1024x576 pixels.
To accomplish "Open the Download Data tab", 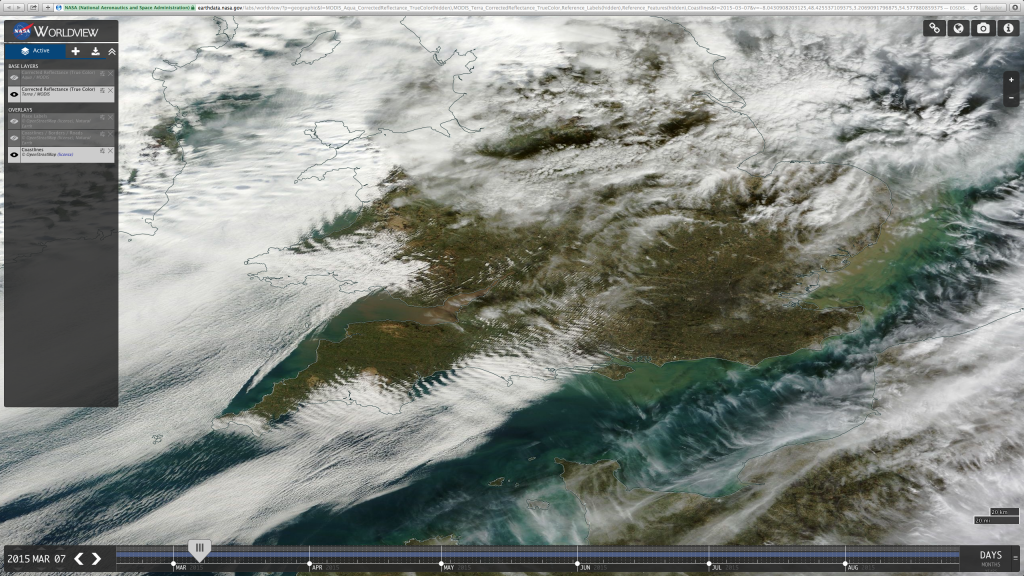I will [x=95, y=51].
